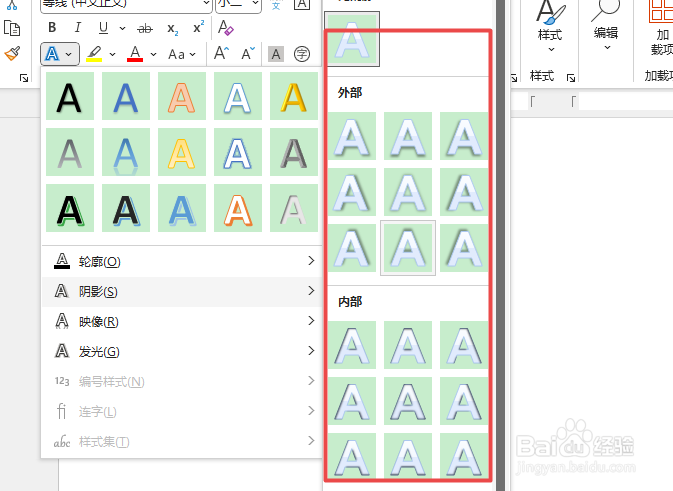The height and width of the screenshot is (491, 673).
Task: Open highlight color dropdown arrow
Action: (x=112, y=55)
